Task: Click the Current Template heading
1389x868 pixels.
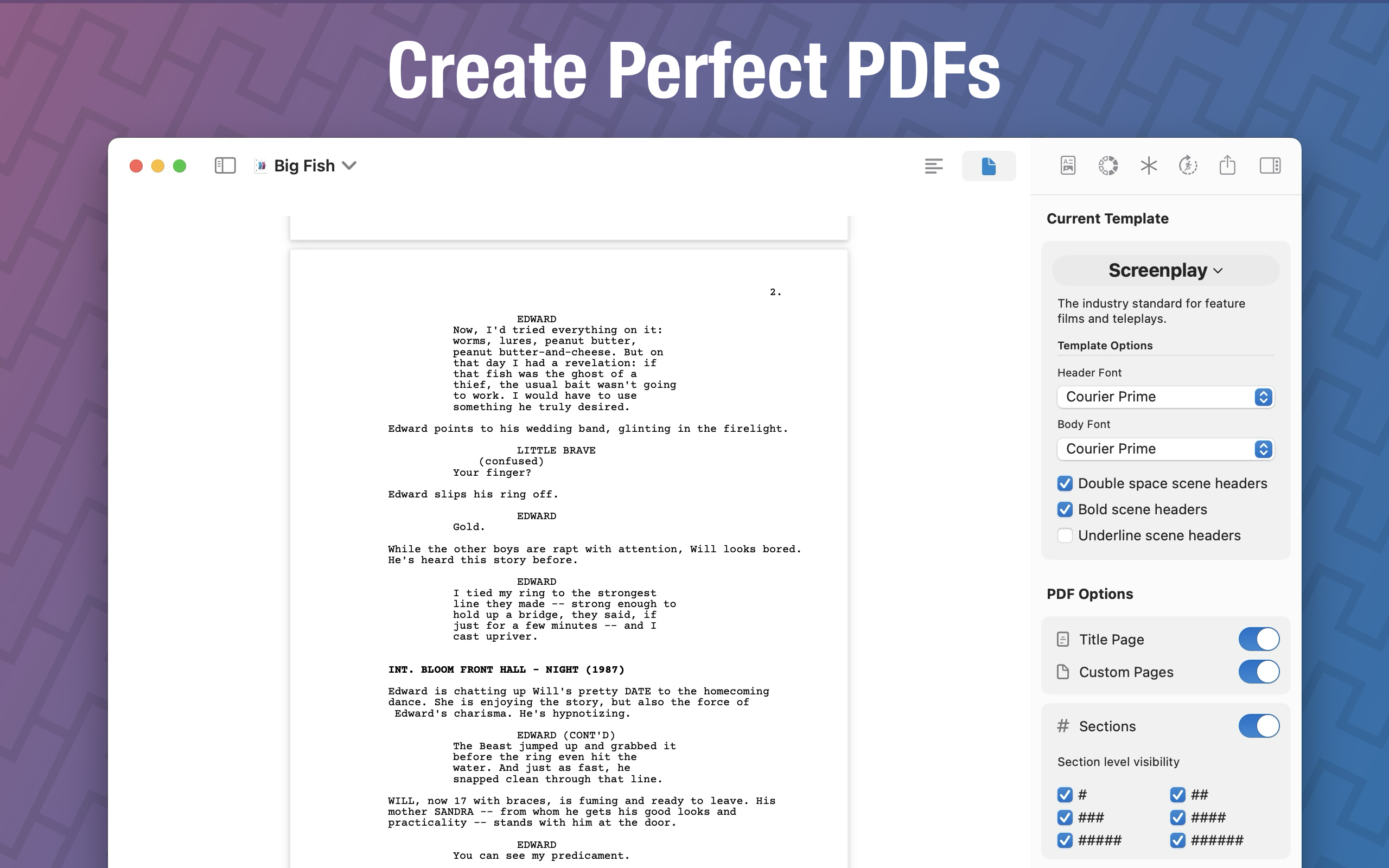Action: (1107, 219)
